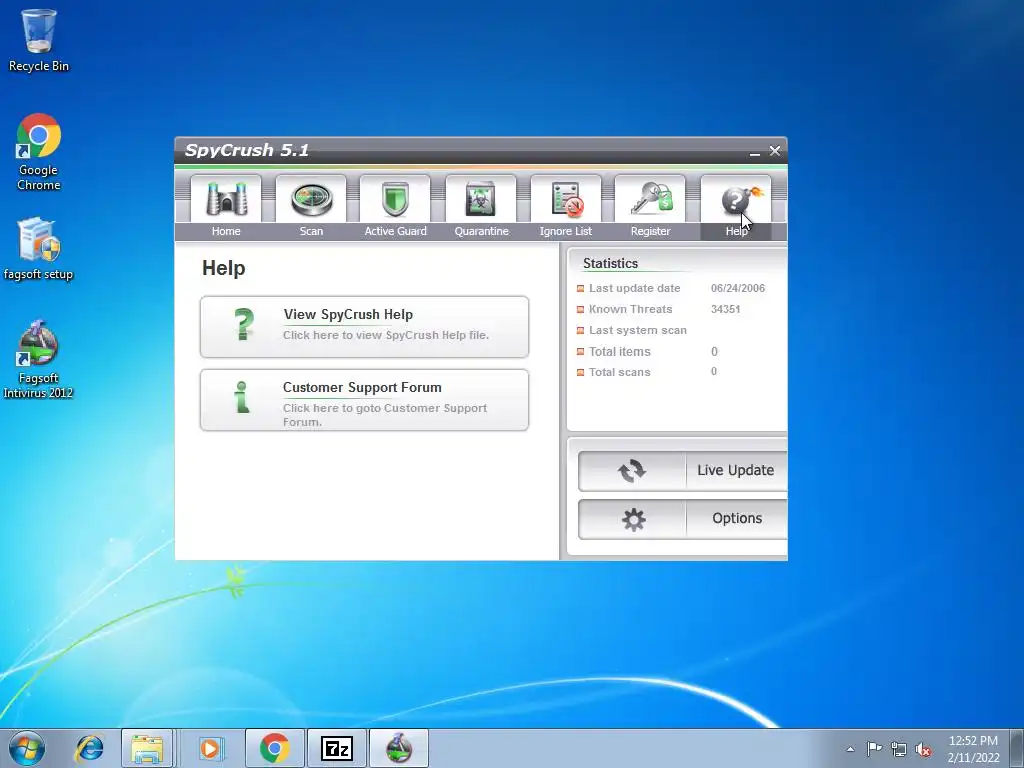Image resolution: width=1024 pixels, height=768 pixels.
Task: Click the Total items label
Action: tap(620, 351)
